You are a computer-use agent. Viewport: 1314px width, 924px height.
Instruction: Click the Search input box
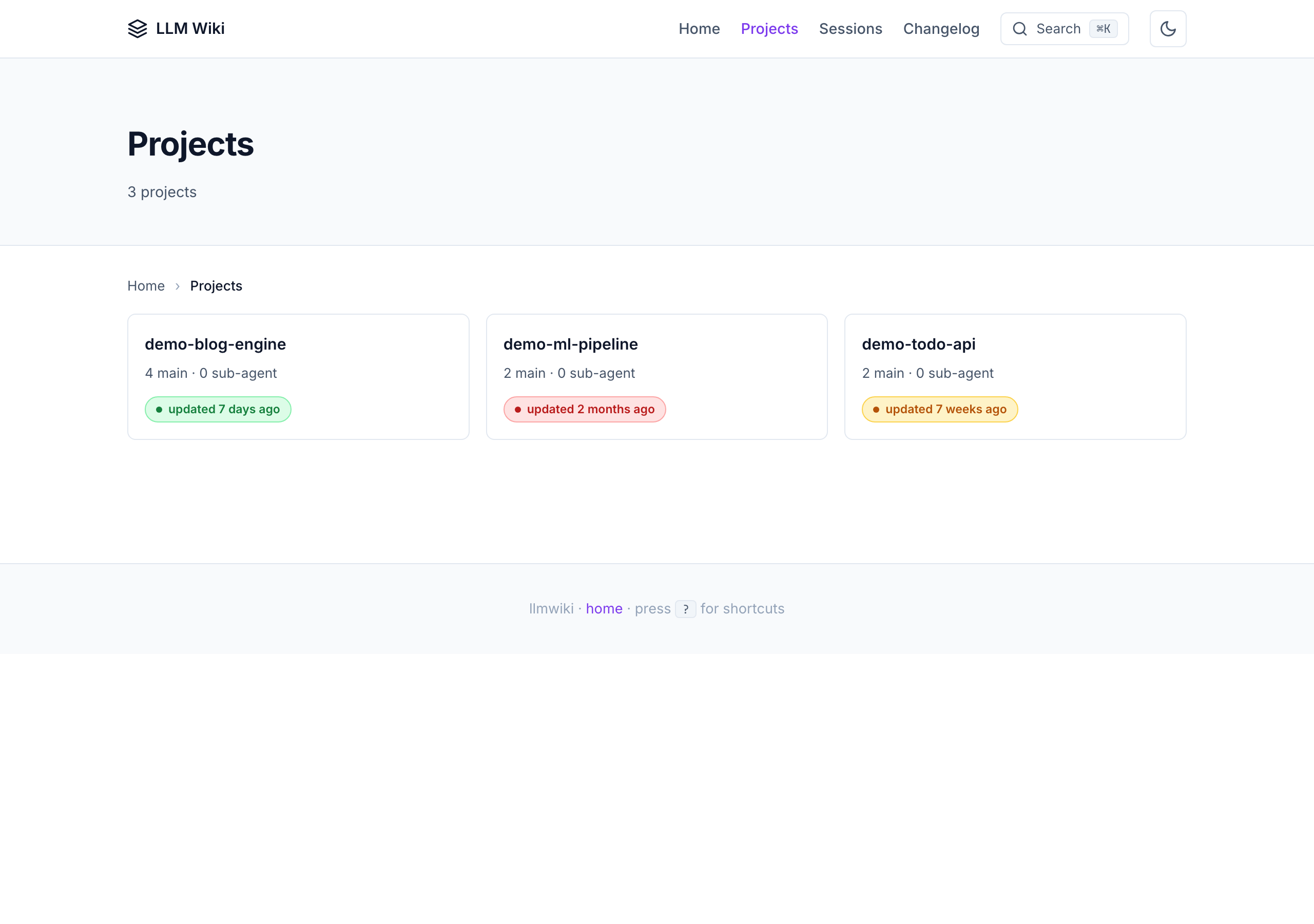(x=1057, y=29)
